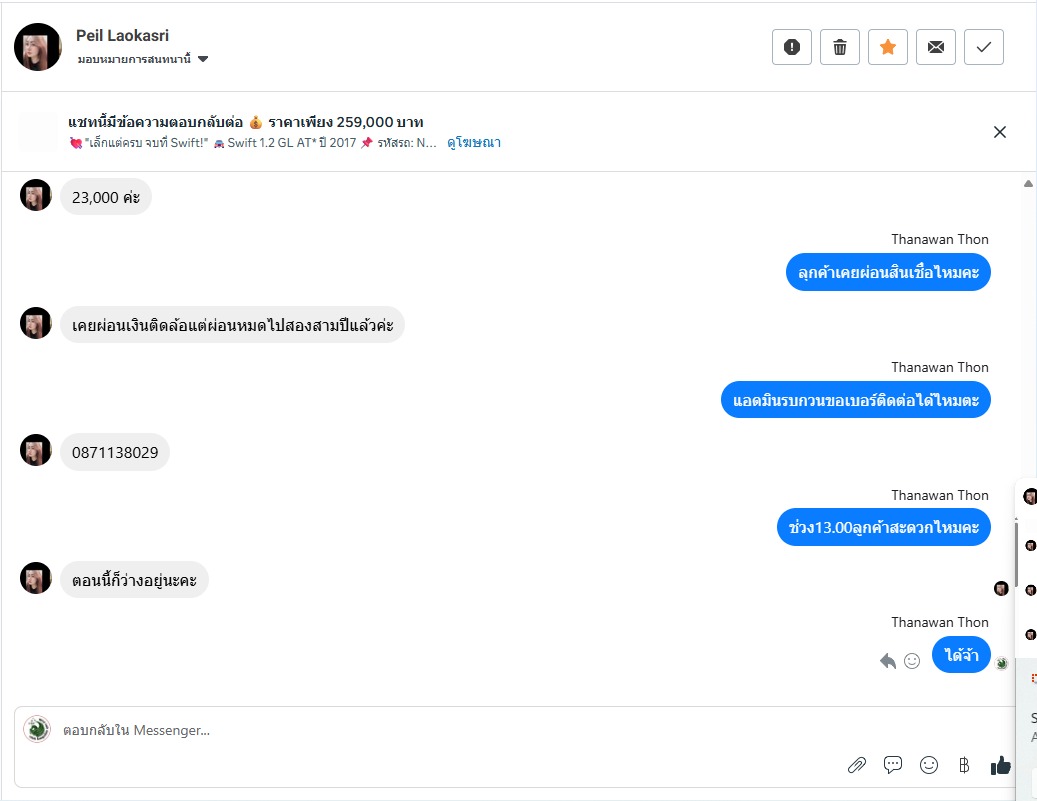Mark conversation unread via envelope icon

[936, 47]
